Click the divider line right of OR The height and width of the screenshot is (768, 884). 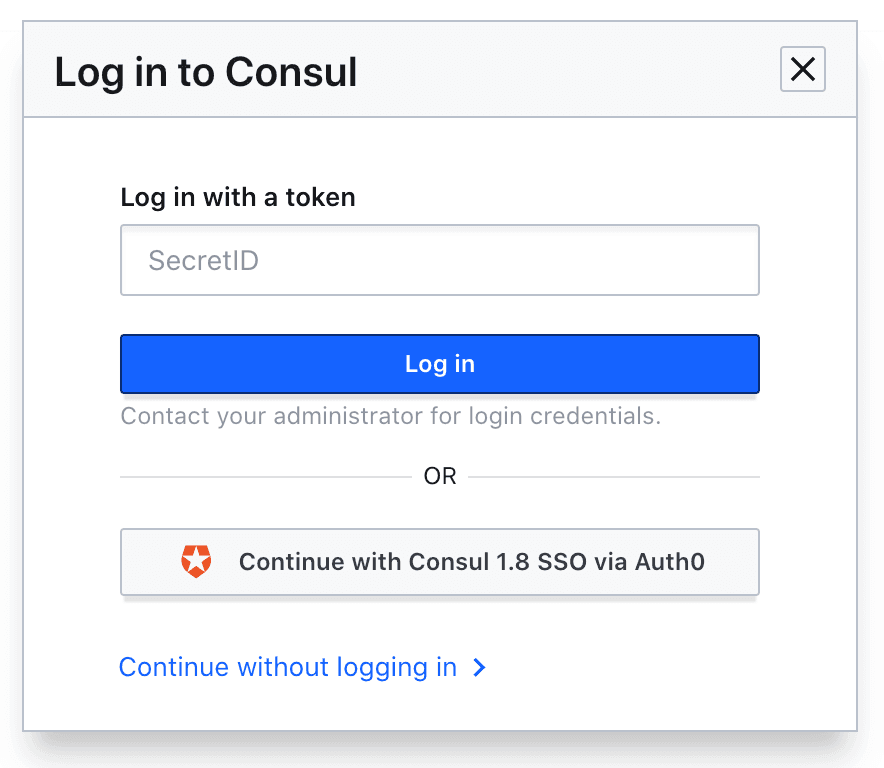tap(613, 477)
